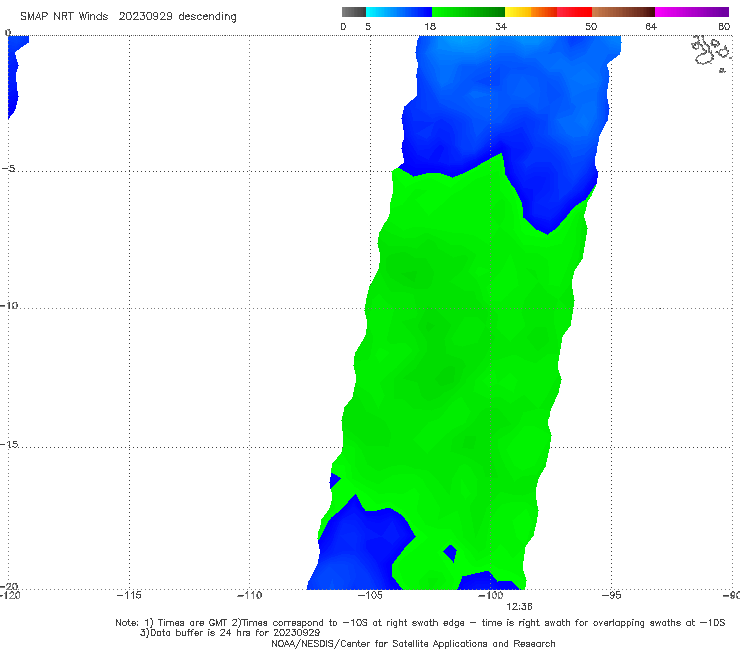
Task: Click the color bar label '50'
Action: click(591, 27)
